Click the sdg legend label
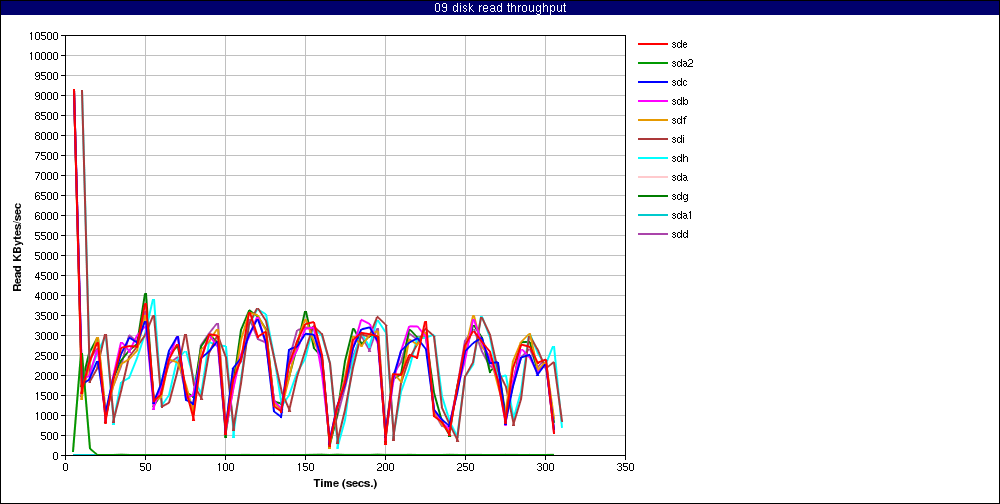Image resolution: width=1000 pixels, height=504 pixels. [680, 196]
